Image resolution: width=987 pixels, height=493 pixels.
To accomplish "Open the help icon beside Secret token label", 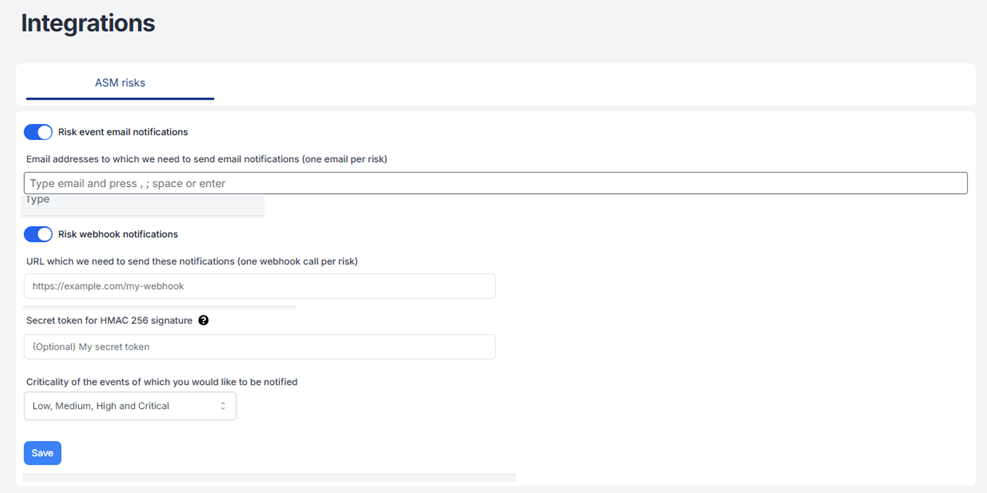I will coord(204,321).
